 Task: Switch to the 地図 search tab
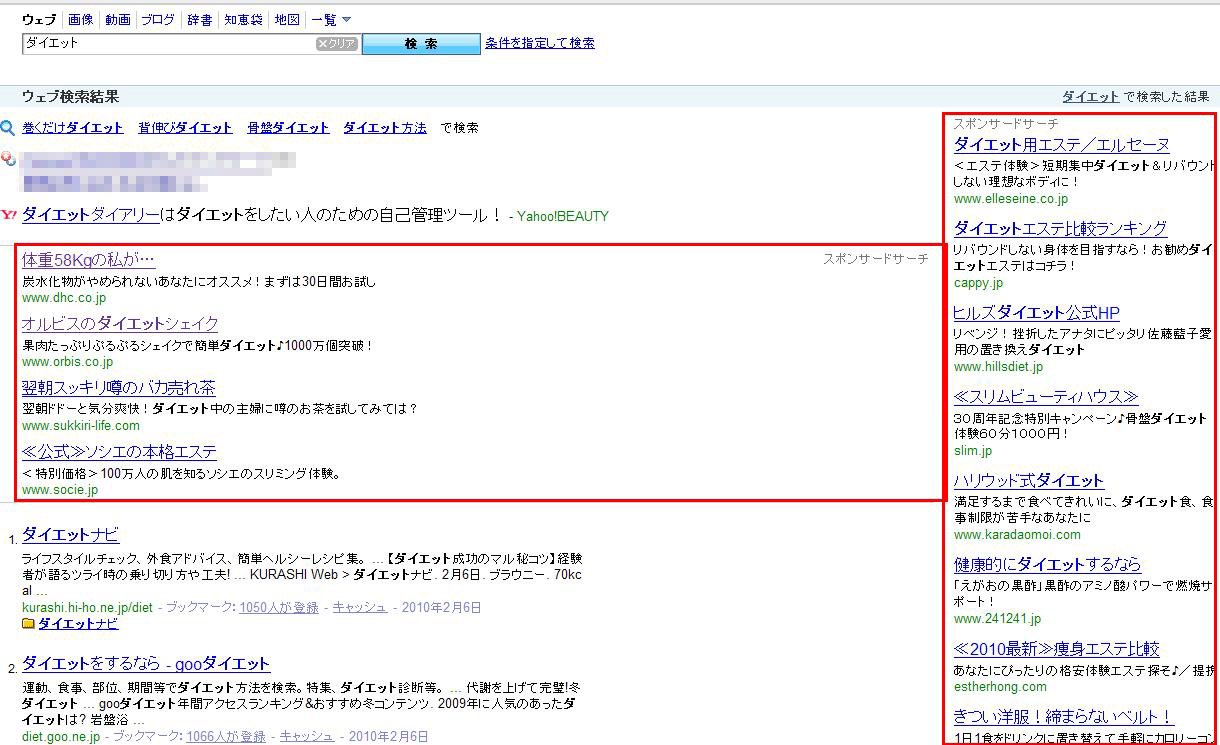(x=287, y=19)
